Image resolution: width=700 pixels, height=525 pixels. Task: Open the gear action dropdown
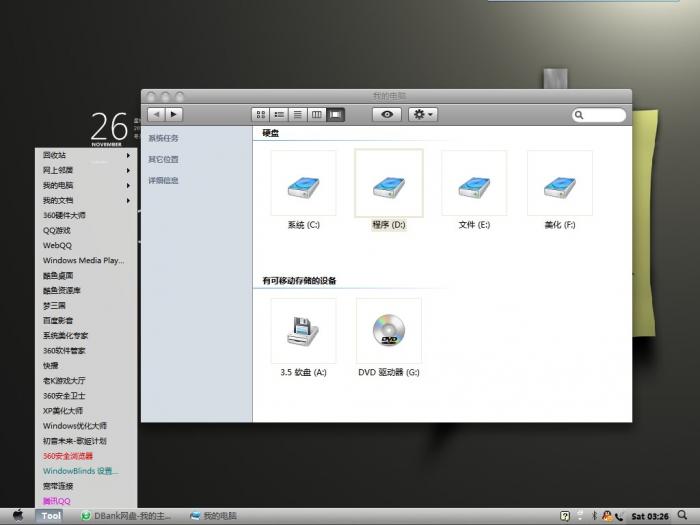(422, 115)
